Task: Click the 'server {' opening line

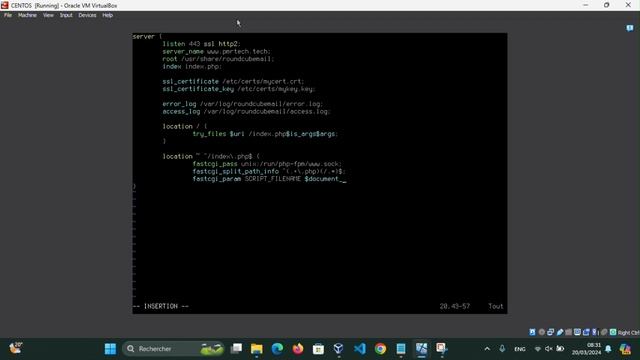Action: (147, 37)
